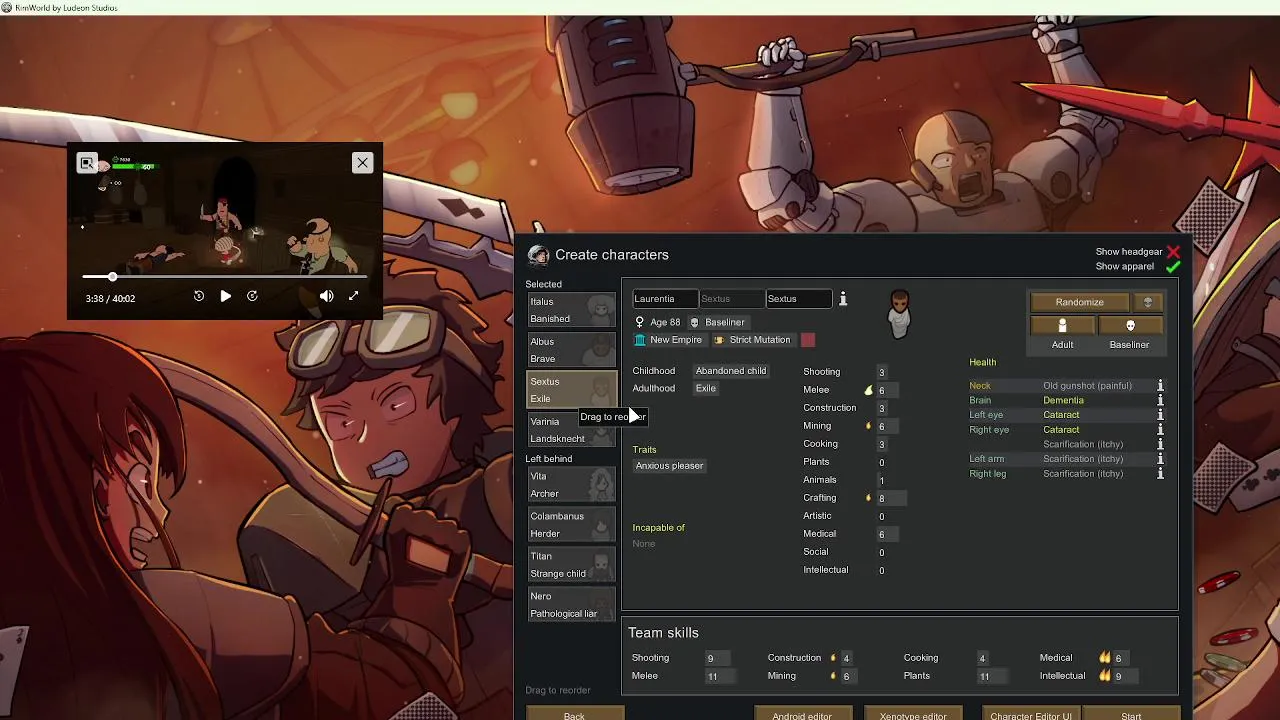Select left-behind pawn Vita Archer
1280x720 pixels.
(x=571, y=485)
